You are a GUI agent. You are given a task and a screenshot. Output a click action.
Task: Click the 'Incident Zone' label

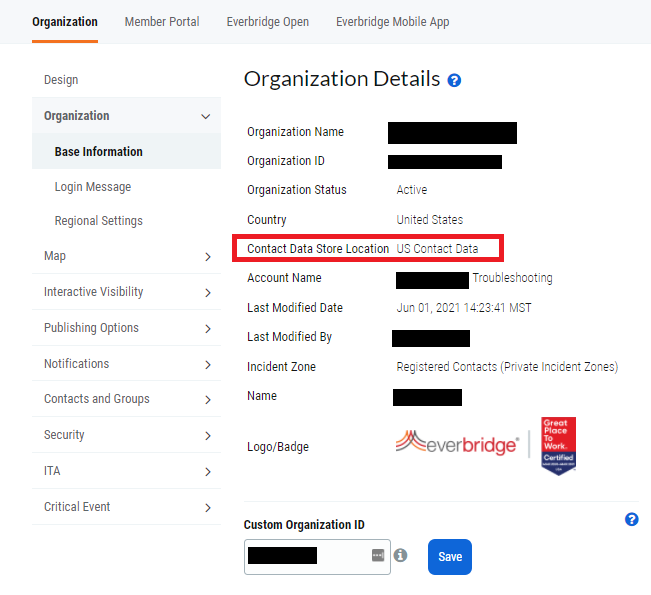tap(281, 367)
